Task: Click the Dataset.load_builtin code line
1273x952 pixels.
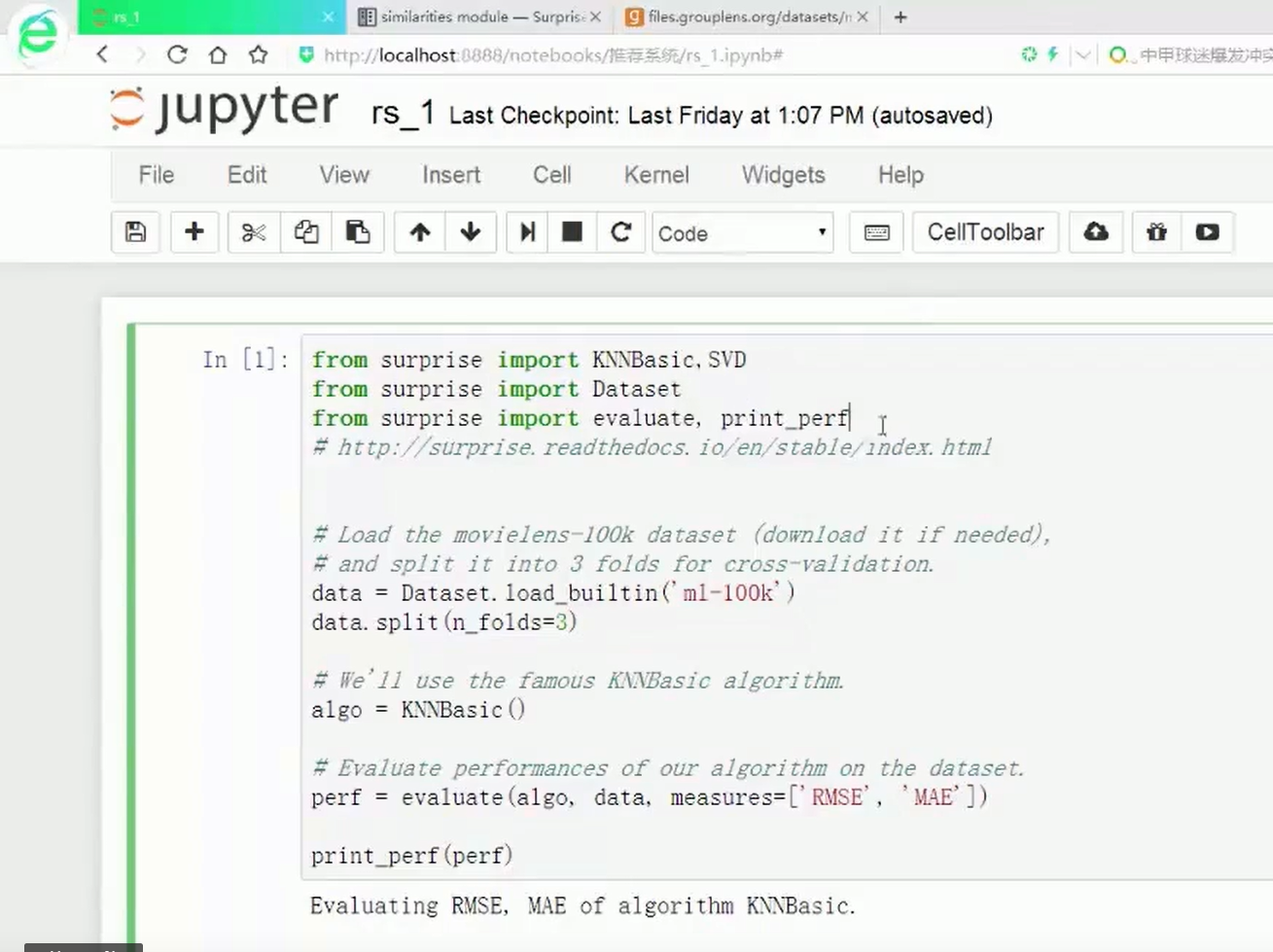Action: pyautogui.click(x=553, y=593)
